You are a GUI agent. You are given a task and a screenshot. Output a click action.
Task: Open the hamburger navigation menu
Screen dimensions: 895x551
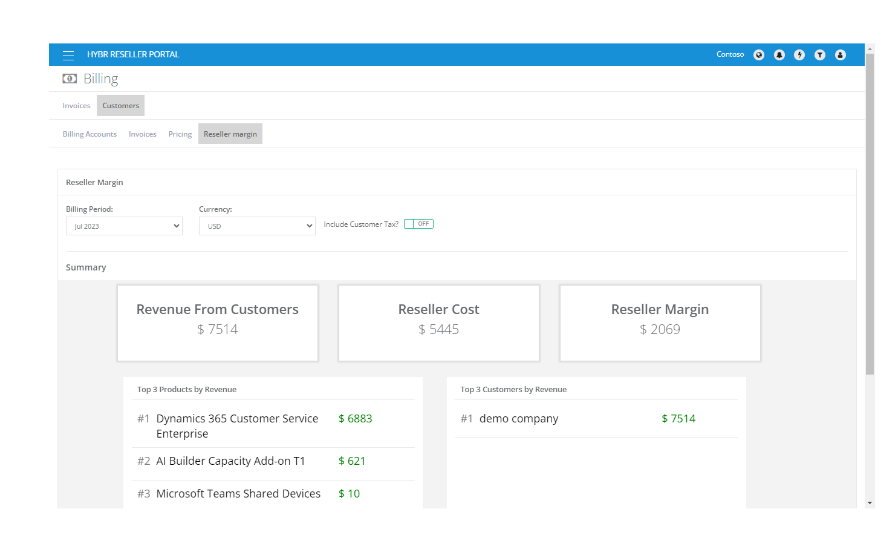pyautogui.click(x=68, y=55)
